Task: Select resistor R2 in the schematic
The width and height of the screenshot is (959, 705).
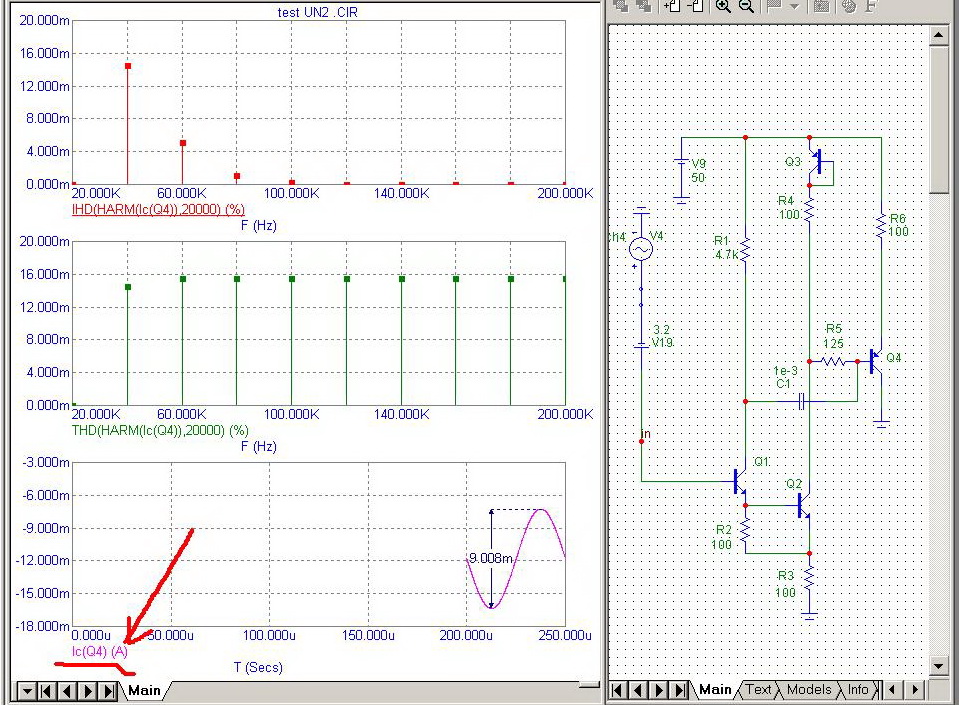Action: (745, 531)
